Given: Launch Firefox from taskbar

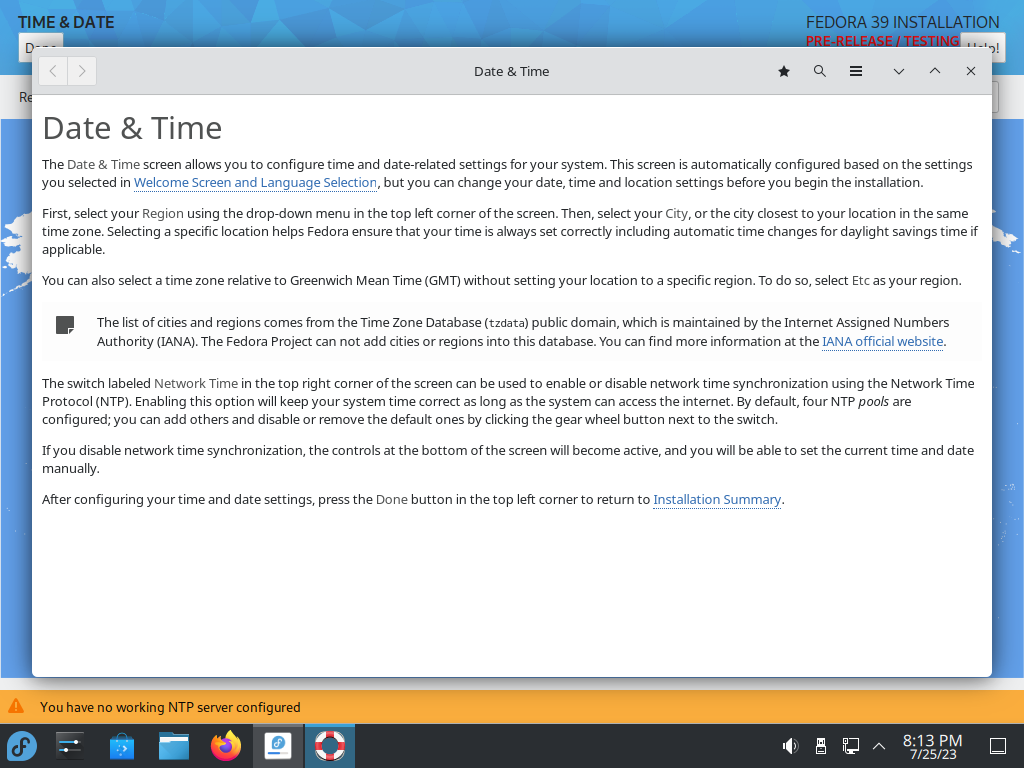Looking at the screenshot, I should 226,746.
